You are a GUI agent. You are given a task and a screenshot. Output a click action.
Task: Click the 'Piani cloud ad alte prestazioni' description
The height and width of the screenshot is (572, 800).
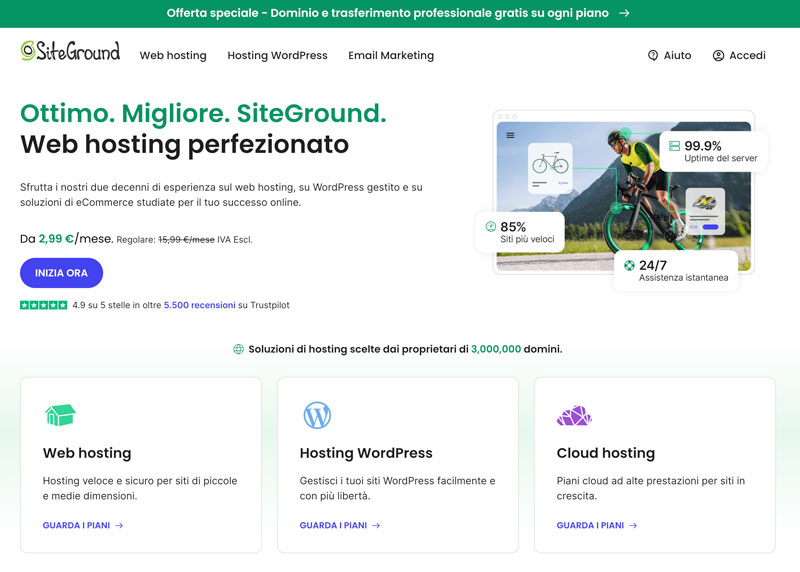coord(651,488)
